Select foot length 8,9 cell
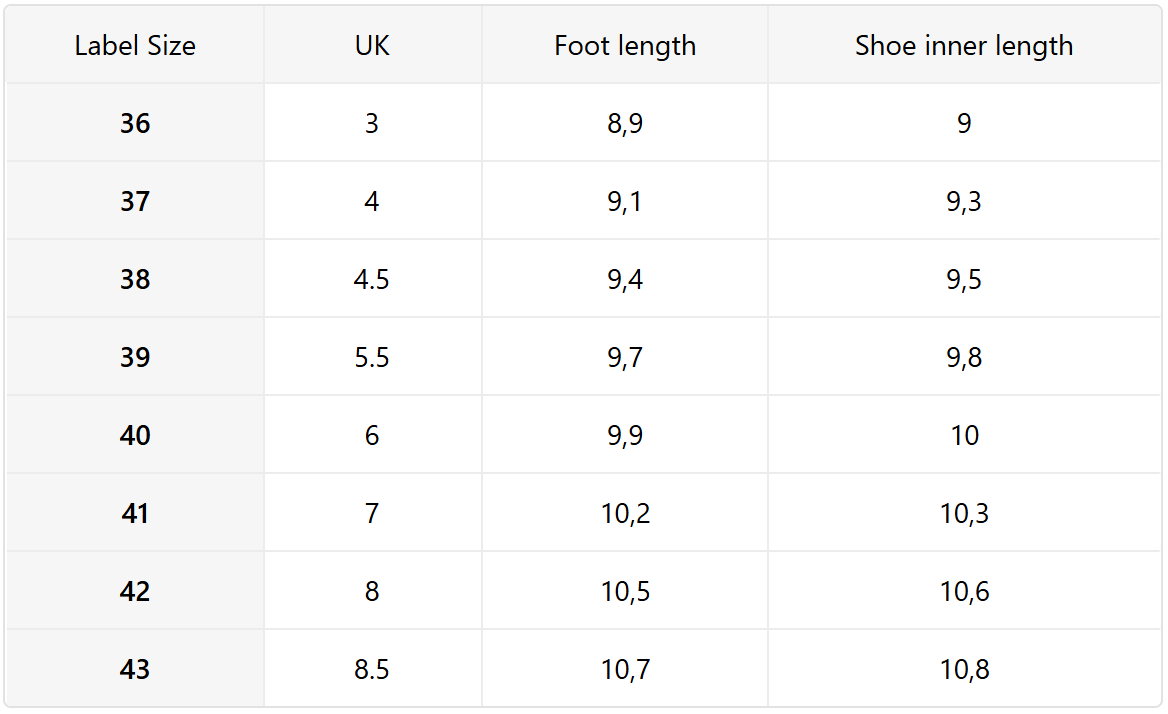 [625, 124]
